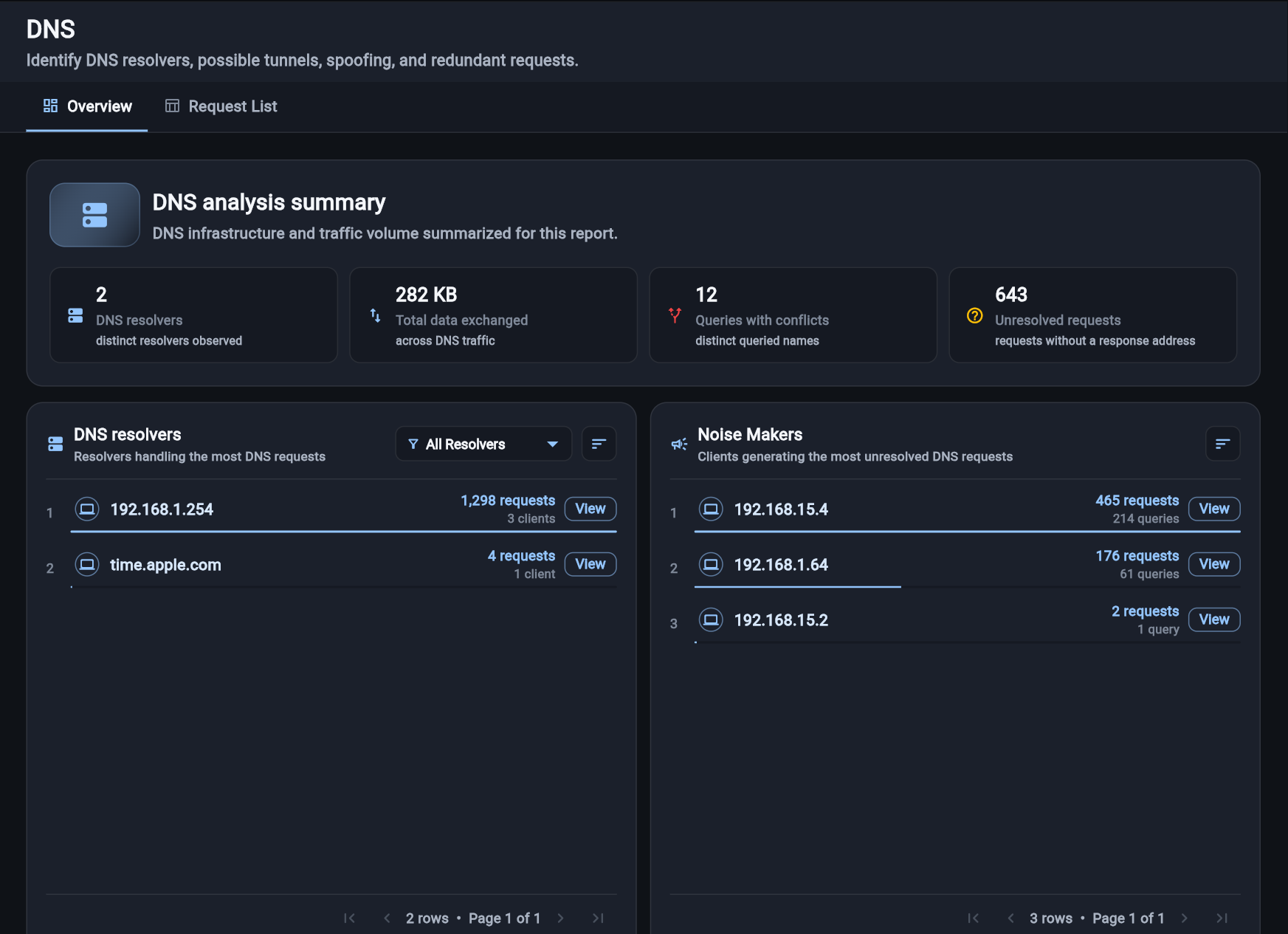This screenshot has height=934, width=1288.
Task: Click '2 rows' text in DNS resolvers footer
Action: pos(427,918)
